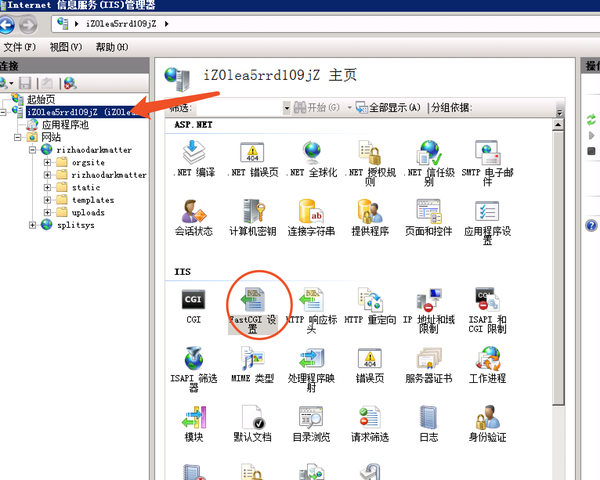Viewport: 600px width, 480px height.
Task: Expand the rizhaodarkmatter subfolder
Action: (x=47, y=175)
